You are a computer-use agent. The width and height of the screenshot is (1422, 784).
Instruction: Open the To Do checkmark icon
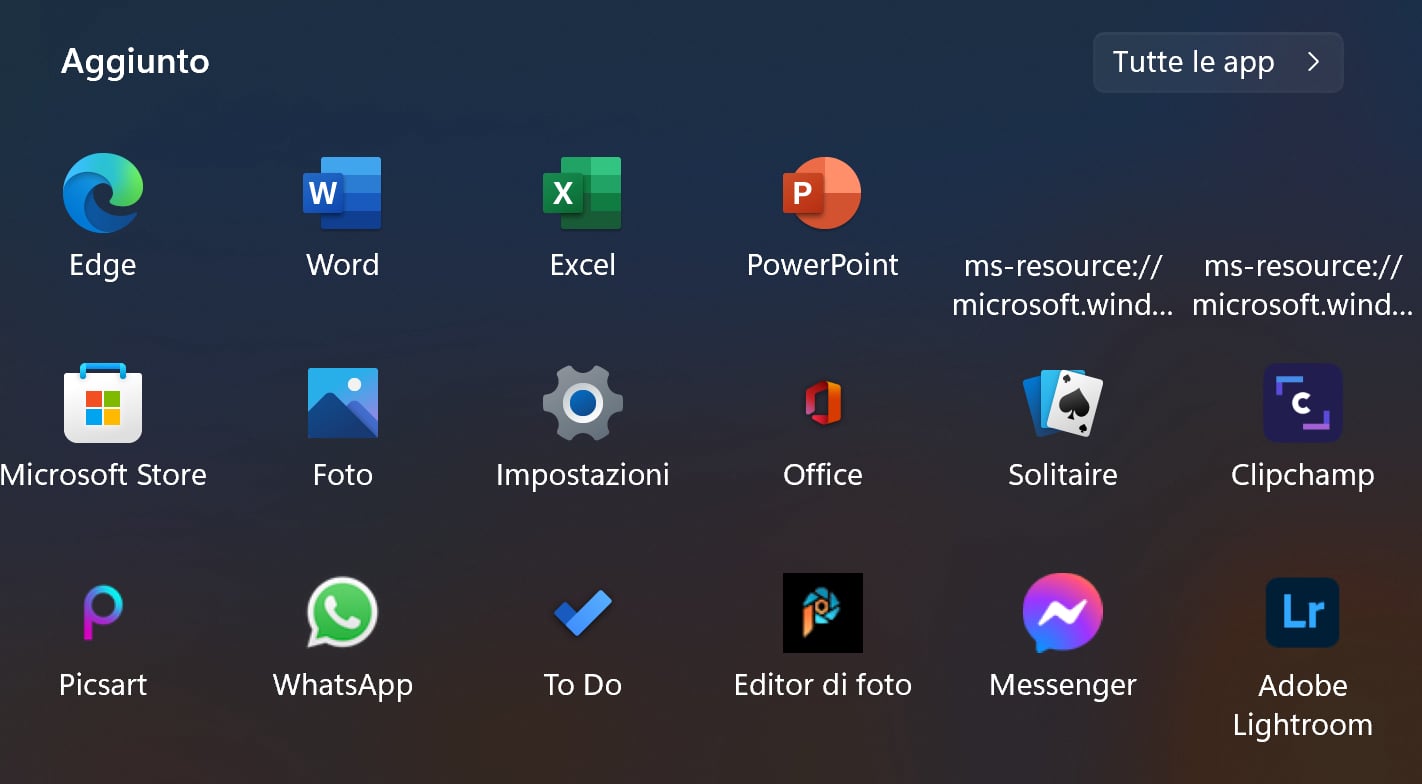pyautogui.click(x=583, y=613)
